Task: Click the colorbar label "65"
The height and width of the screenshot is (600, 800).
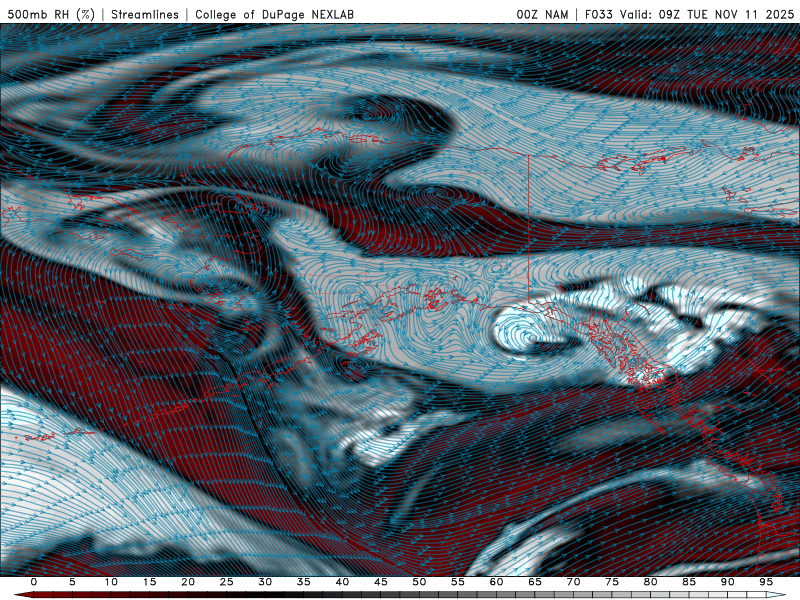Action: pyautogui.click(x=535, y=582)
